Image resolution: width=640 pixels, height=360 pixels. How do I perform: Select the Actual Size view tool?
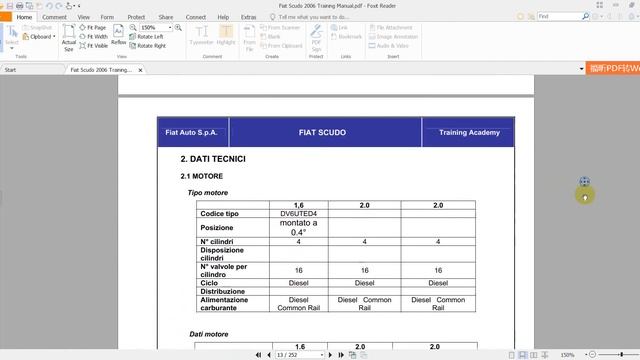[x=69, y=38]
